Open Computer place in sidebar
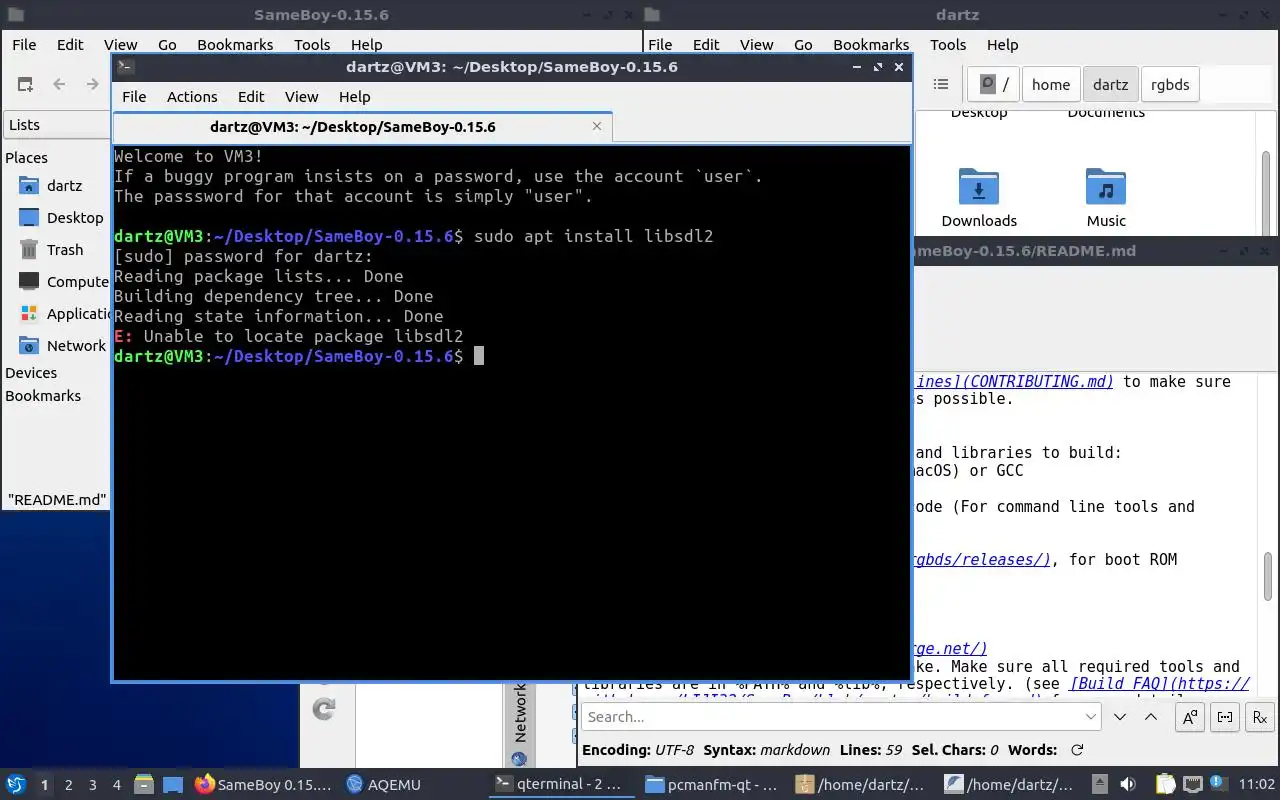The width and height of the screenshot is (1280, 800). tap(64, 282)
